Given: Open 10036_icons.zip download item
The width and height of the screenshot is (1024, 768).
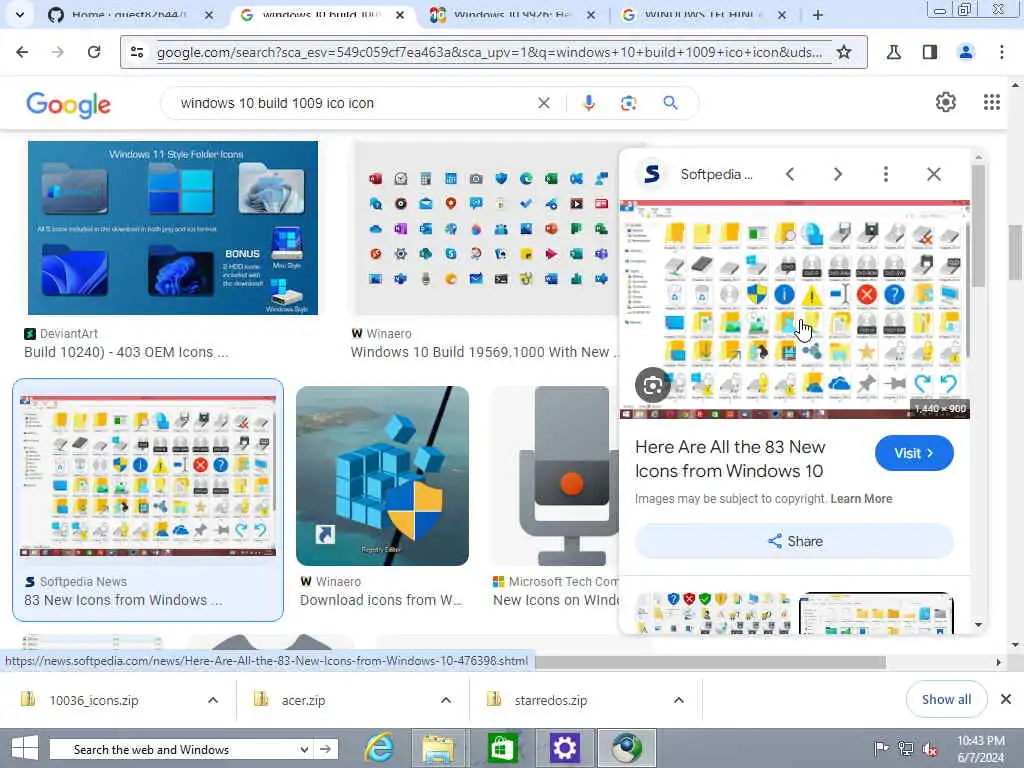Looking at the screenshot, I should click(x=94, y=700).
